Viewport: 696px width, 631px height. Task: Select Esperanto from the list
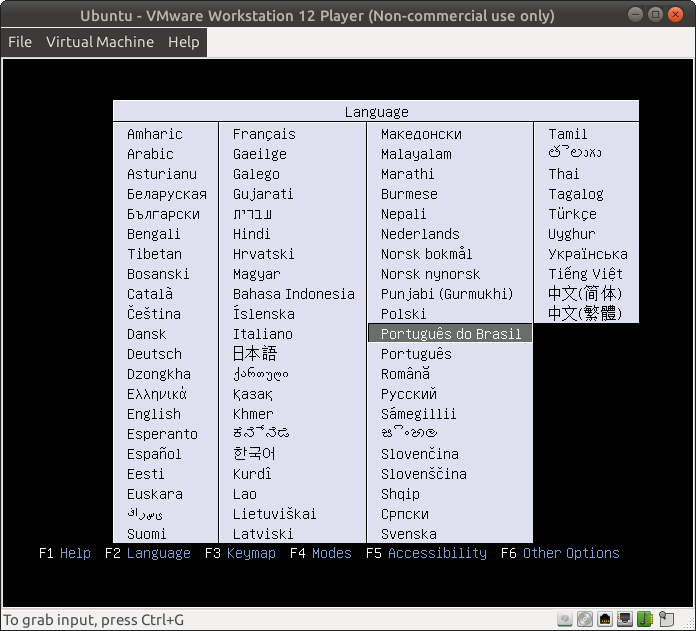(x=162, y=434)
